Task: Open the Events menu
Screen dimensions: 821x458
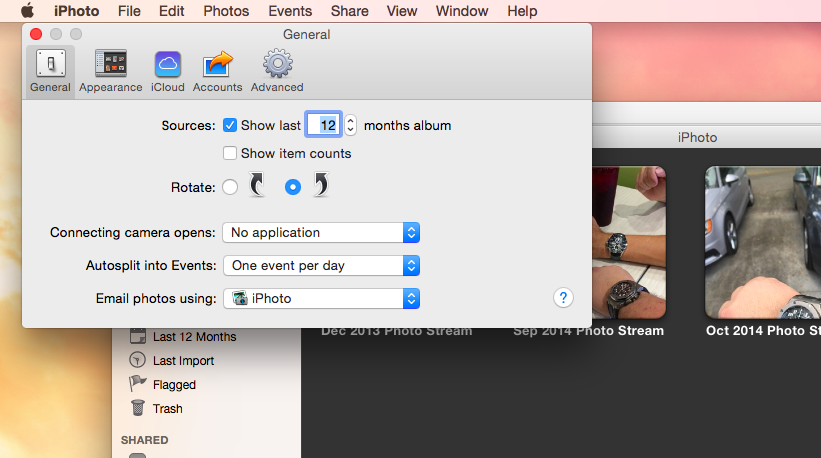Action: click(x=290, y=11)
